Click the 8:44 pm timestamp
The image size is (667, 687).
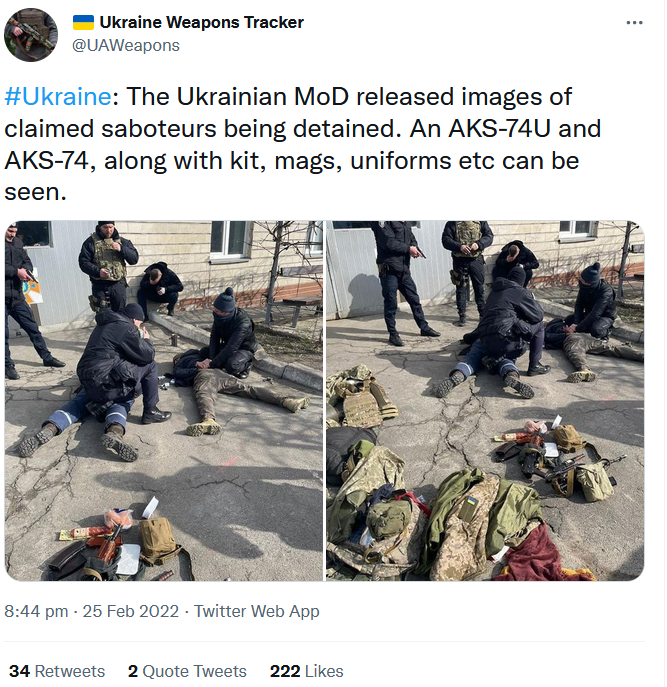coord(36,611)
